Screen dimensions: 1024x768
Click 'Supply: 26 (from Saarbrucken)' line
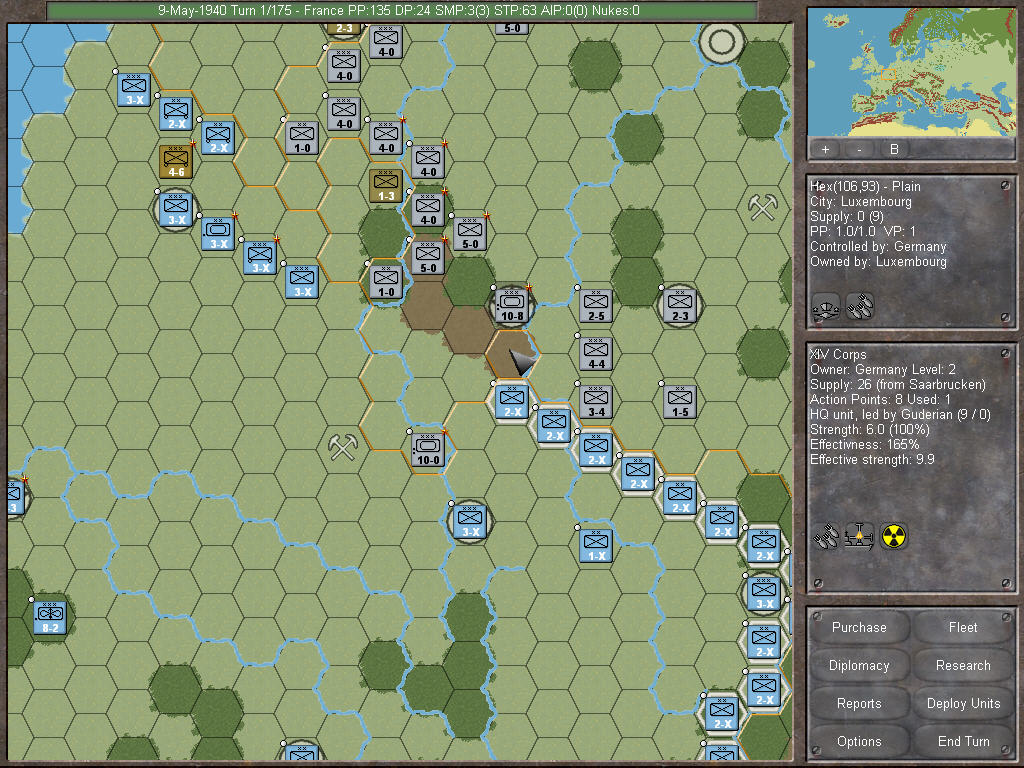898,384
